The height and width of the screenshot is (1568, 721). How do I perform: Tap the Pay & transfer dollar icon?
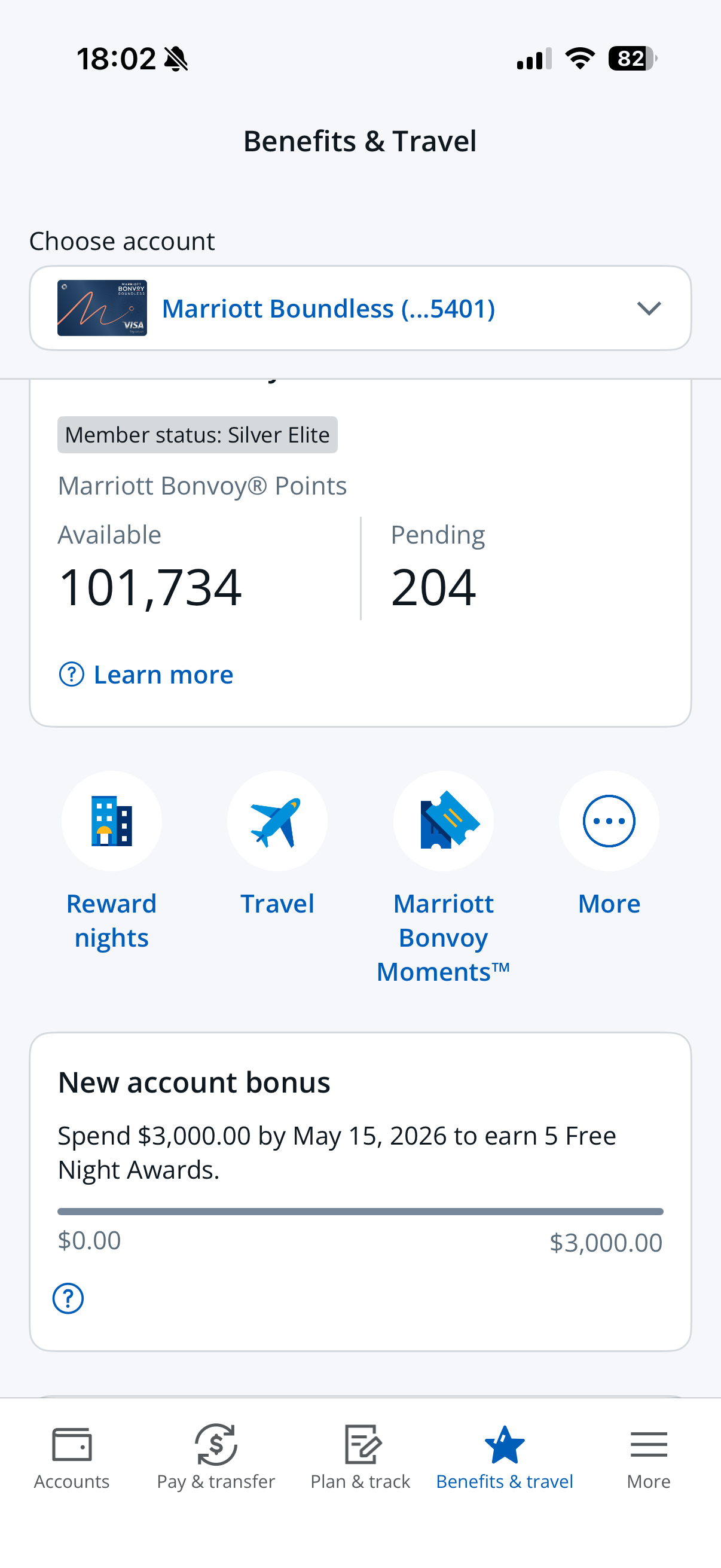pos(216,1444)
